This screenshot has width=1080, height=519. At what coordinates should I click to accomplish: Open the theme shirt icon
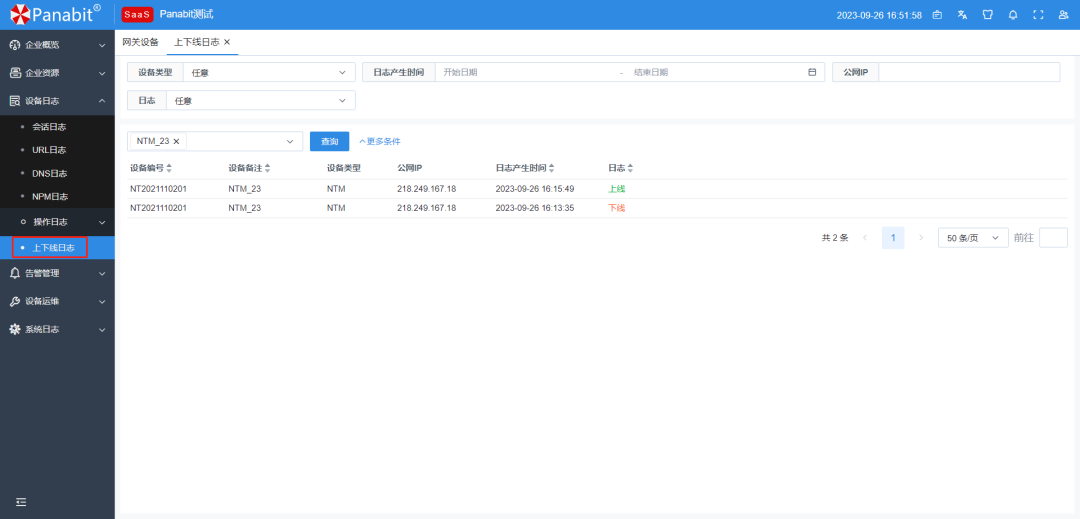click(987, 14)
